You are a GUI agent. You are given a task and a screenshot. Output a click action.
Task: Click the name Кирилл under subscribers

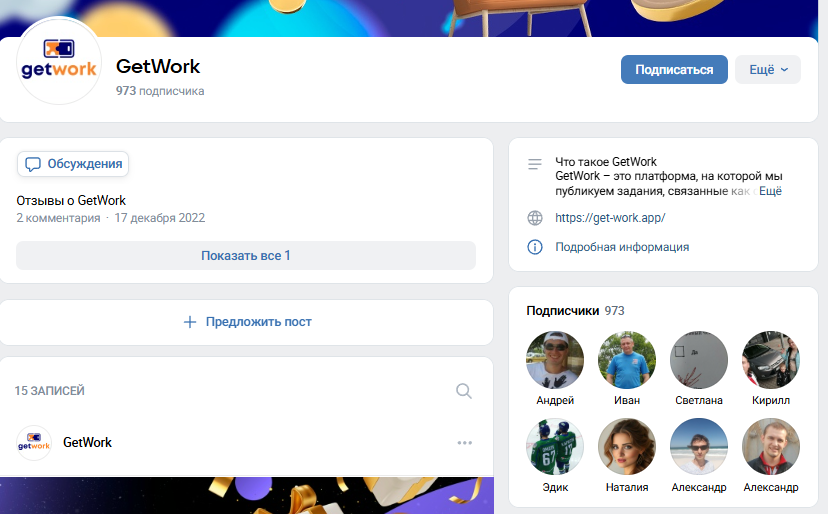click(x=771, y=400)
